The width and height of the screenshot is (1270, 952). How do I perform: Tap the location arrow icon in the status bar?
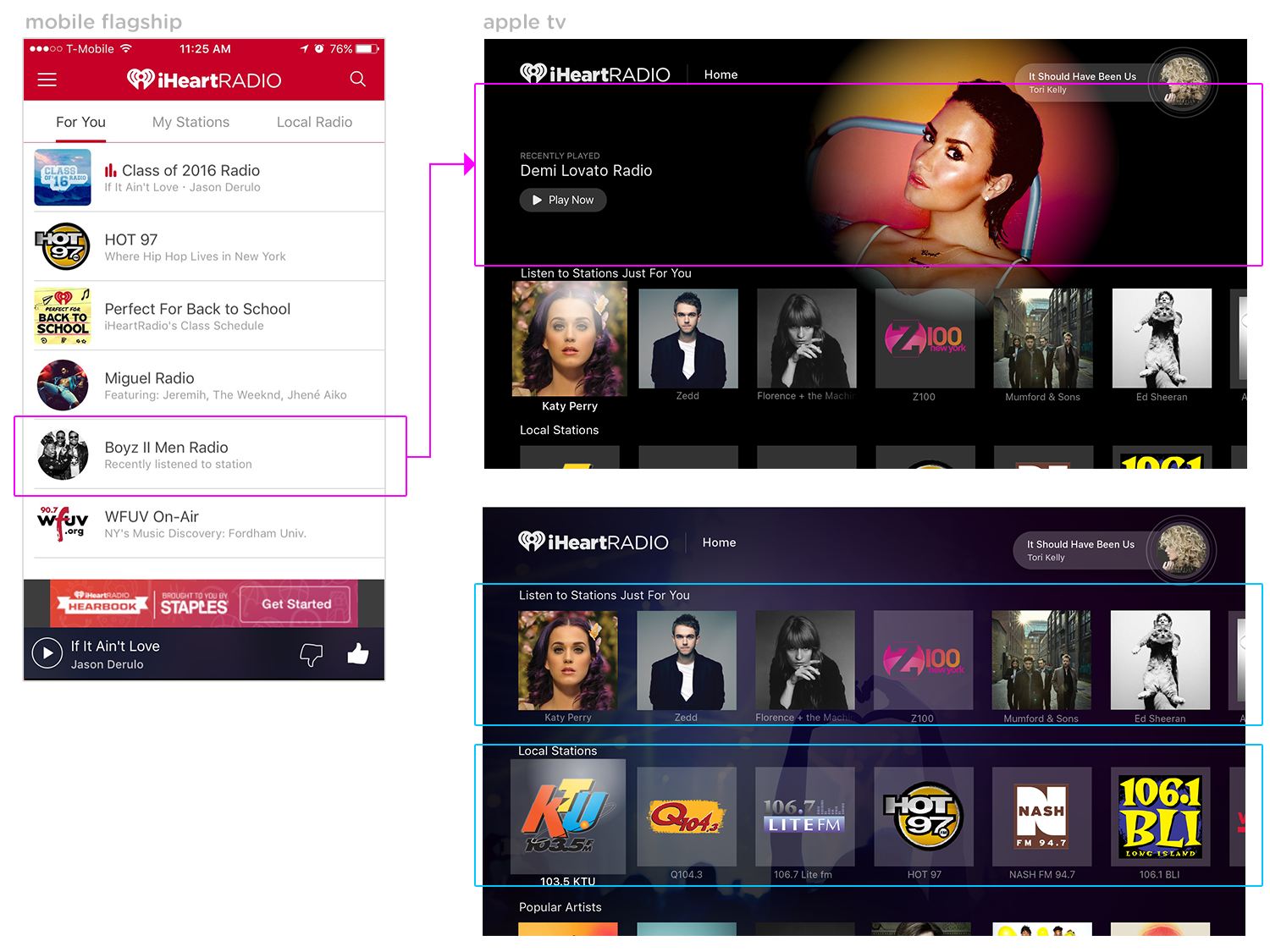click(305, 49)
